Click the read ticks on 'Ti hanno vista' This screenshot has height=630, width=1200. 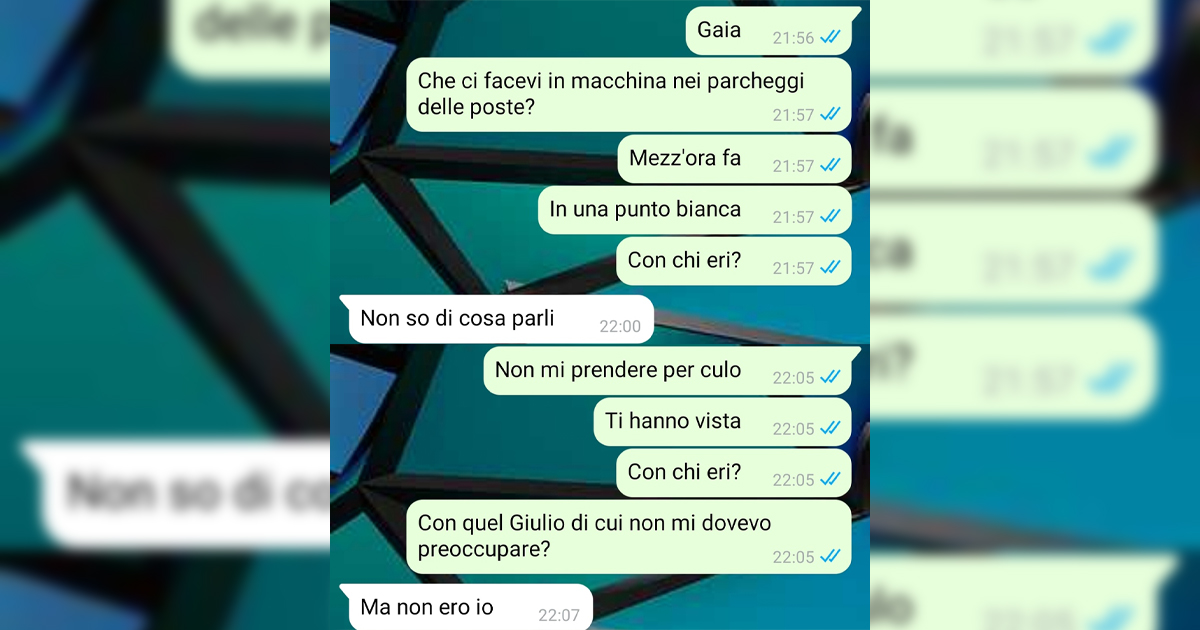(x=830, y=429)
